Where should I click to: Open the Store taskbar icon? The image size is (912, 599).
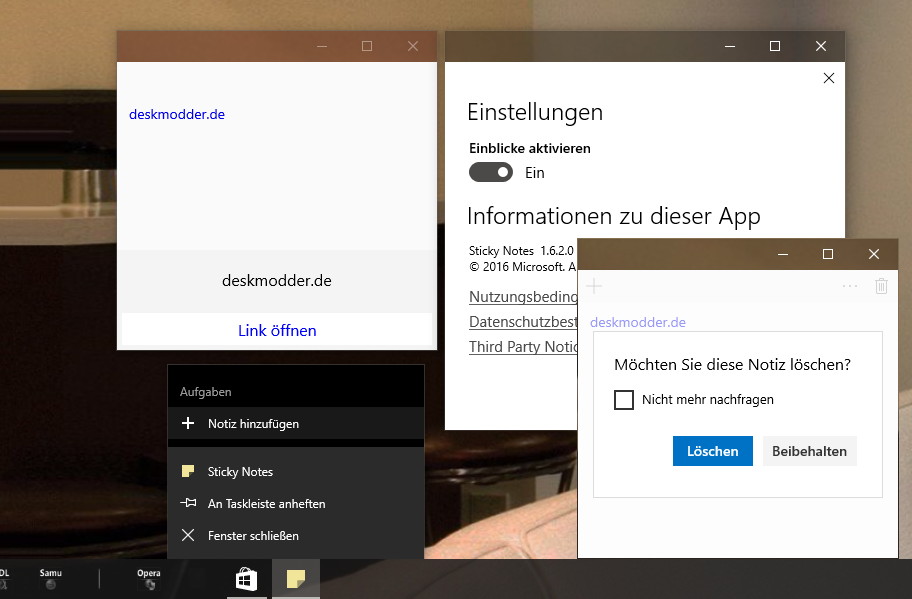point(247,579)
